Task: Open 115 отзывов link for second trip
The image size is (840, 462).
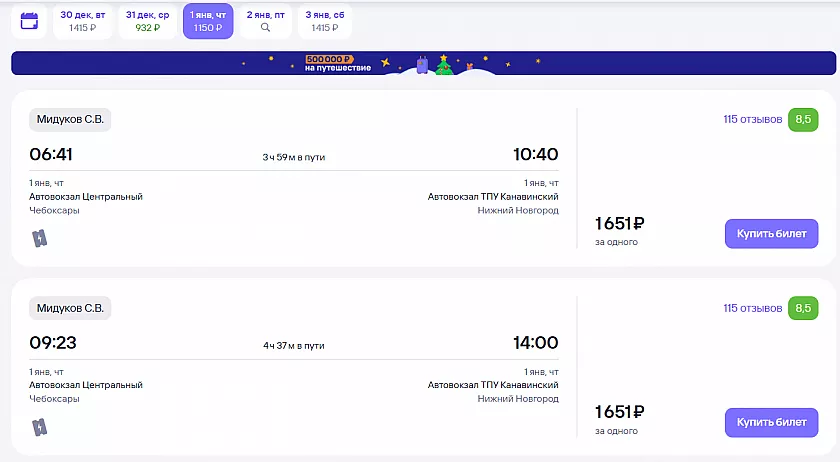Action: (x=753, y=309)
